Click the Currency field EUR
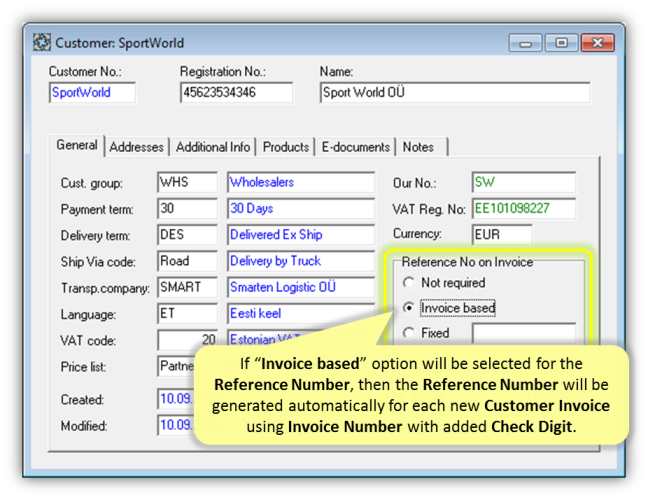 502,235
